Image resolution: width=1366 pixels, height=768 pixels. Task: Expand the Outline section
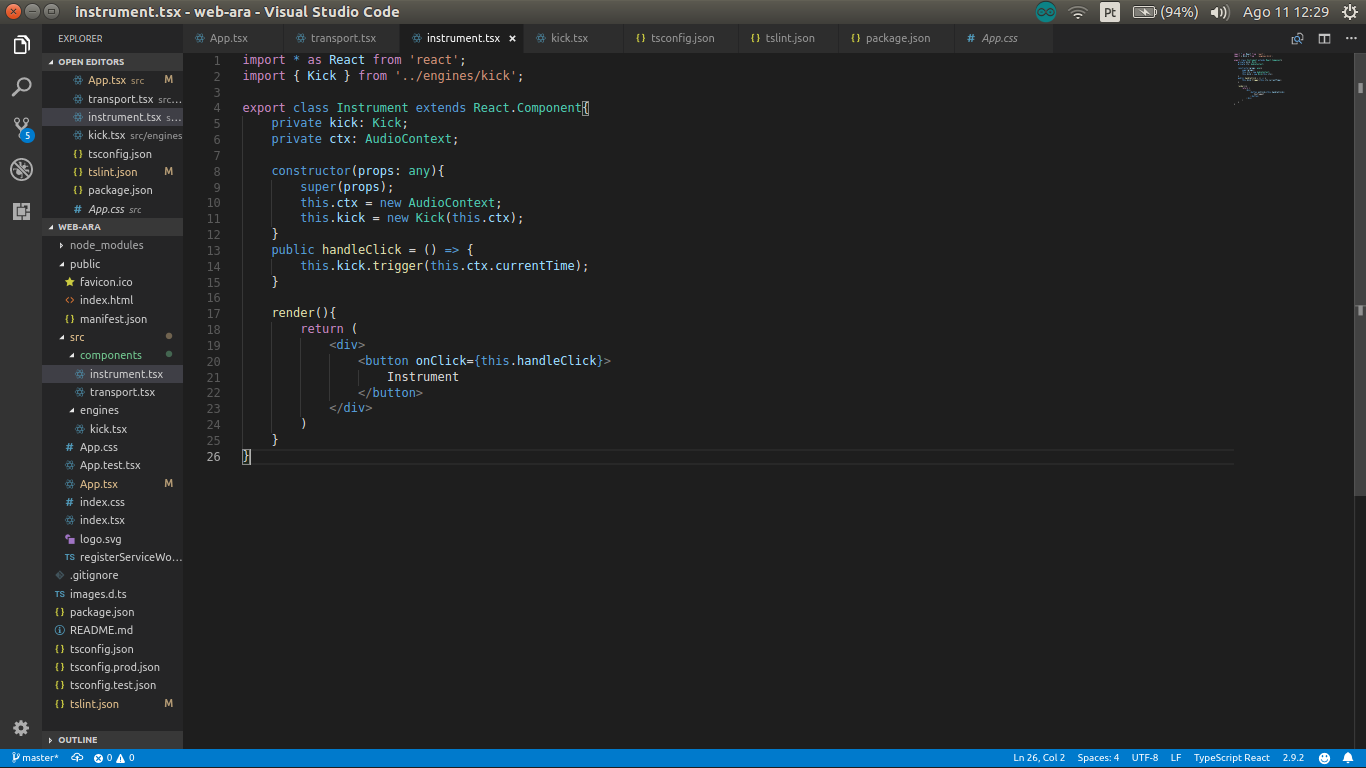pos(77,740)
